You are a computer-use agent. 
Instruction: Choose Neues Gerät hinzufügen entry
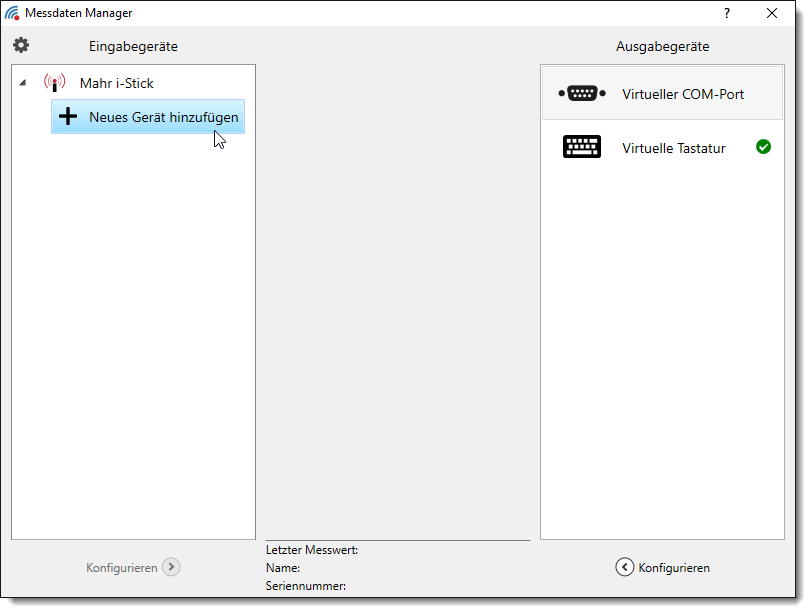coord(163,117)
